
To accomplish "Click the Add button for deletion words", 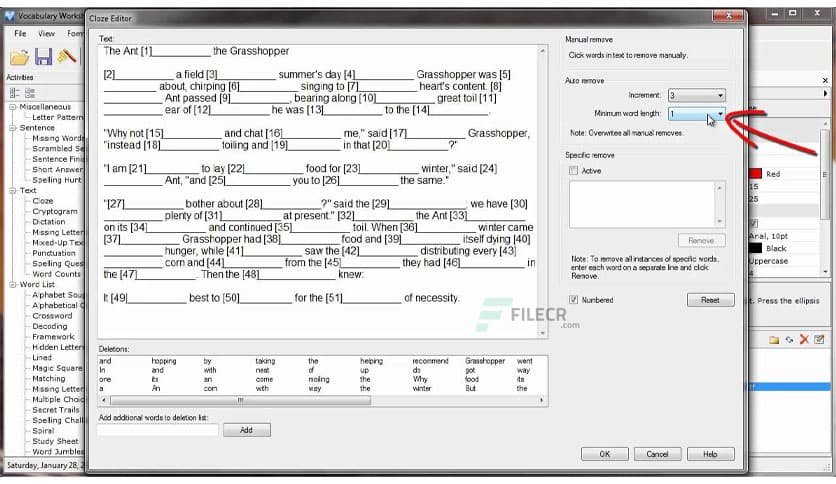I will tap(247, 430).
